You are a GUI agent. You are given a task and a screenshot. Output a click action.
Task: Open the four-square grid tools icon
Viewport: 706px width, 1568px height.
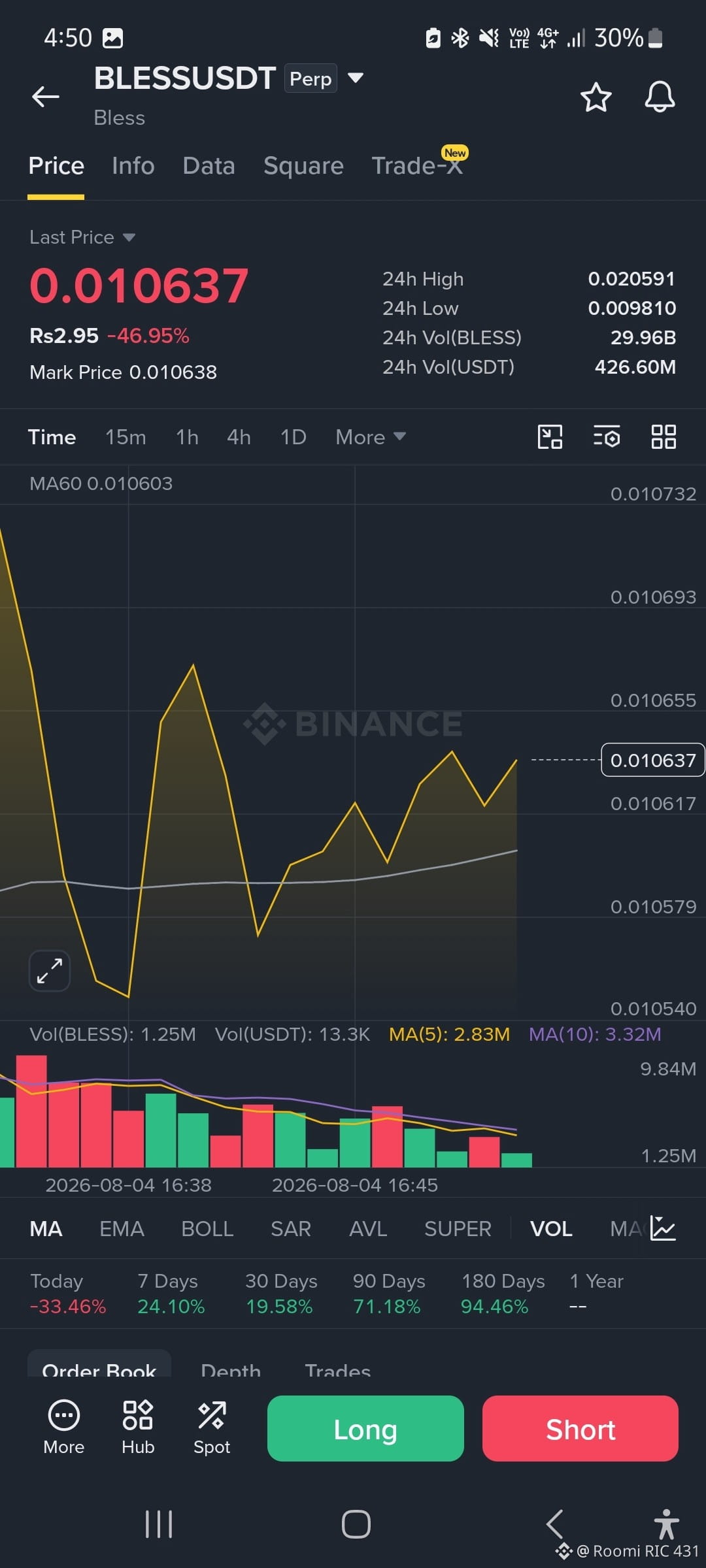[664, 436]
